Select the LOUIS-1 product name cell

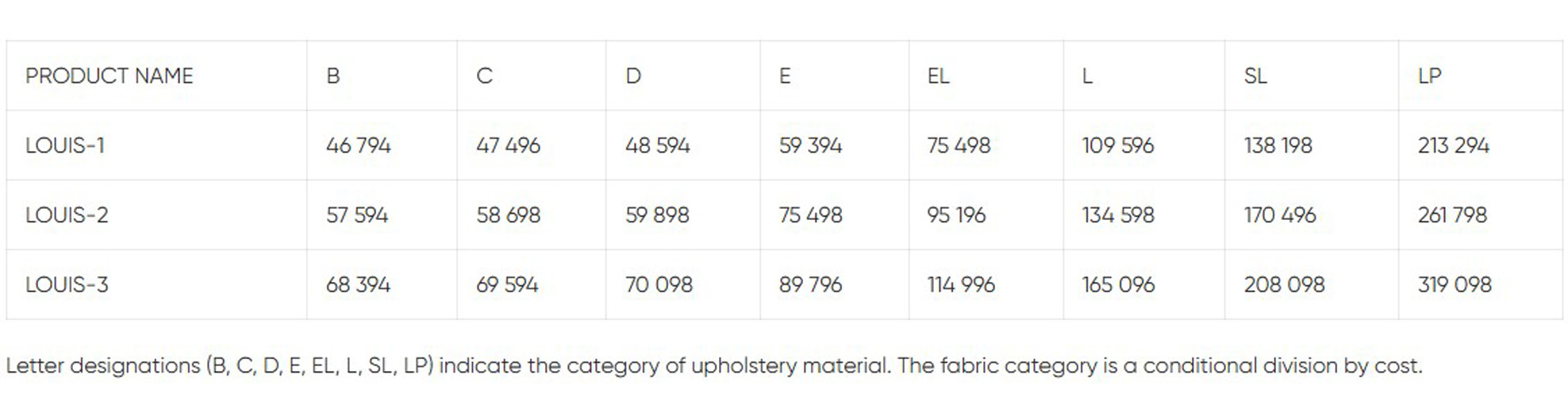coord(65,146)
